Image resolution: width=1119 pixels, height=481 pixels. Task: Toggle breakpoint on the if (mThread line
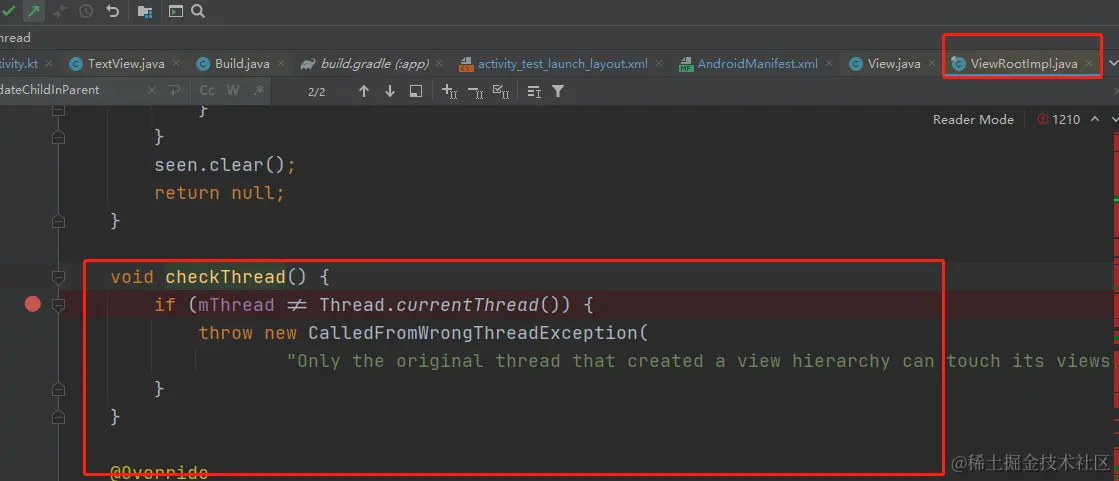point(33,305)
